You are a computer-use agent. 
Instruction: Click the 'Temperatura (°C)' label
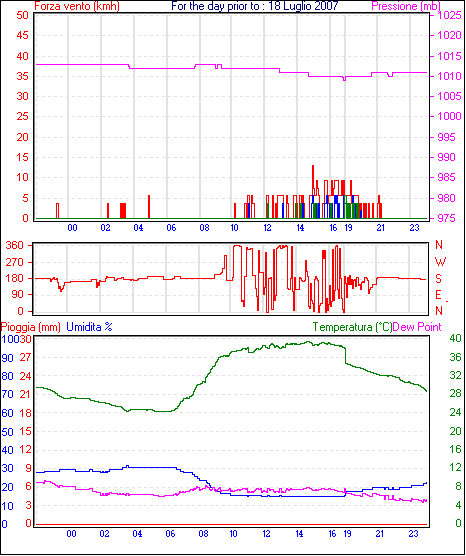click(353, 327)
